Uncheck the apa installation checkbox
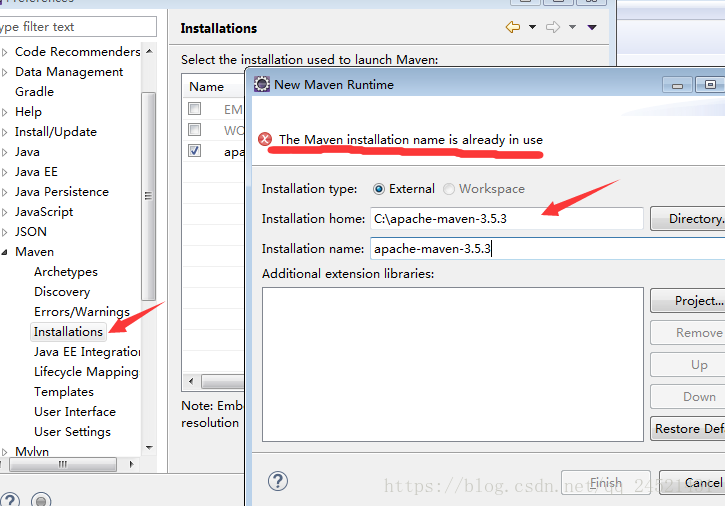 coord(195,151)
